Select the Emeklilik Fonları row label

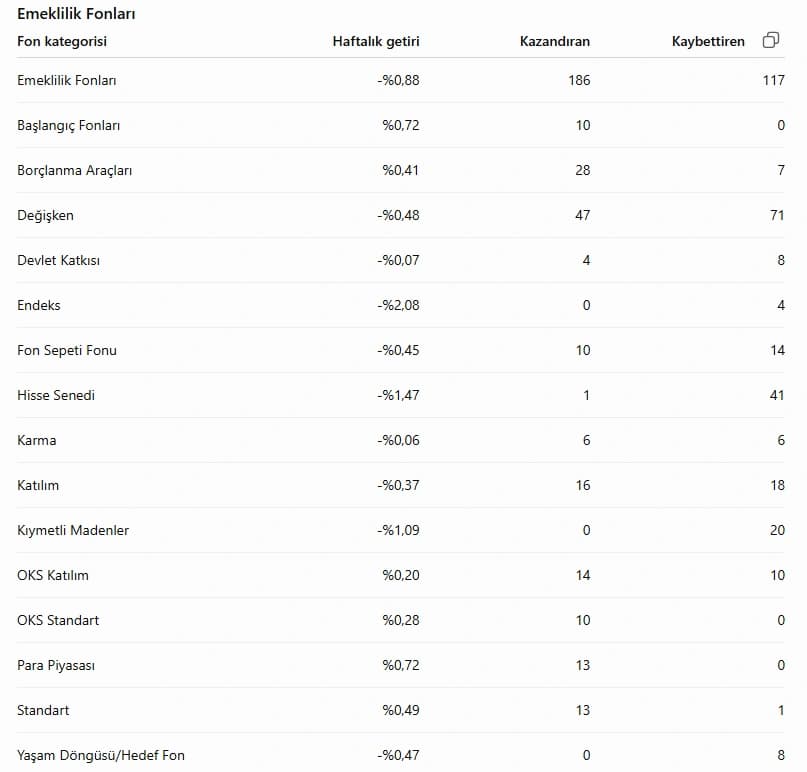point(67,80)
